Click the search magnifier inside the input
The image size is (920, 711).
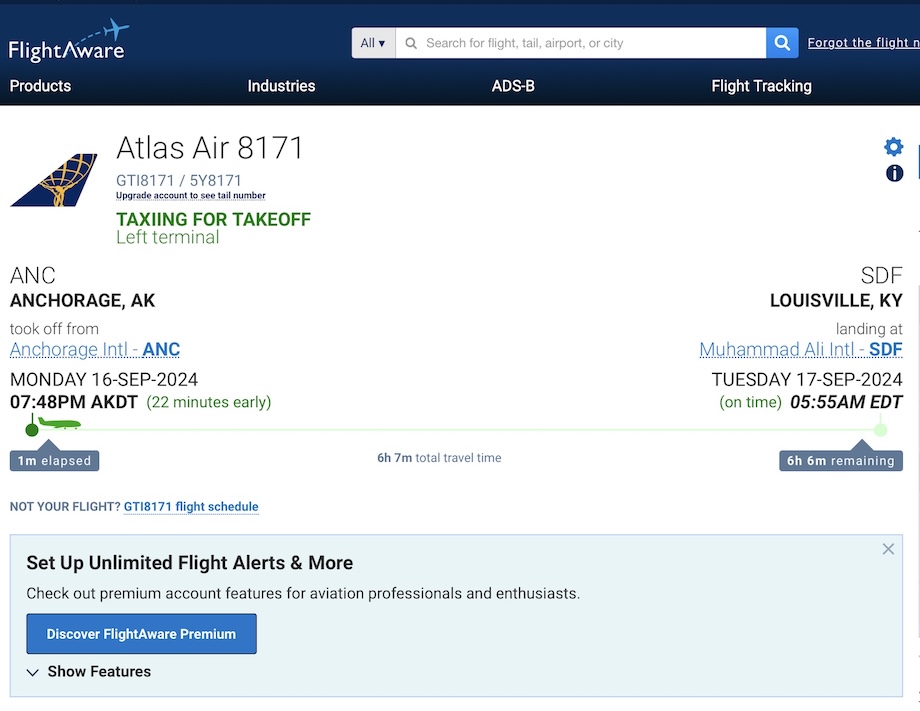tap(411, 43)
